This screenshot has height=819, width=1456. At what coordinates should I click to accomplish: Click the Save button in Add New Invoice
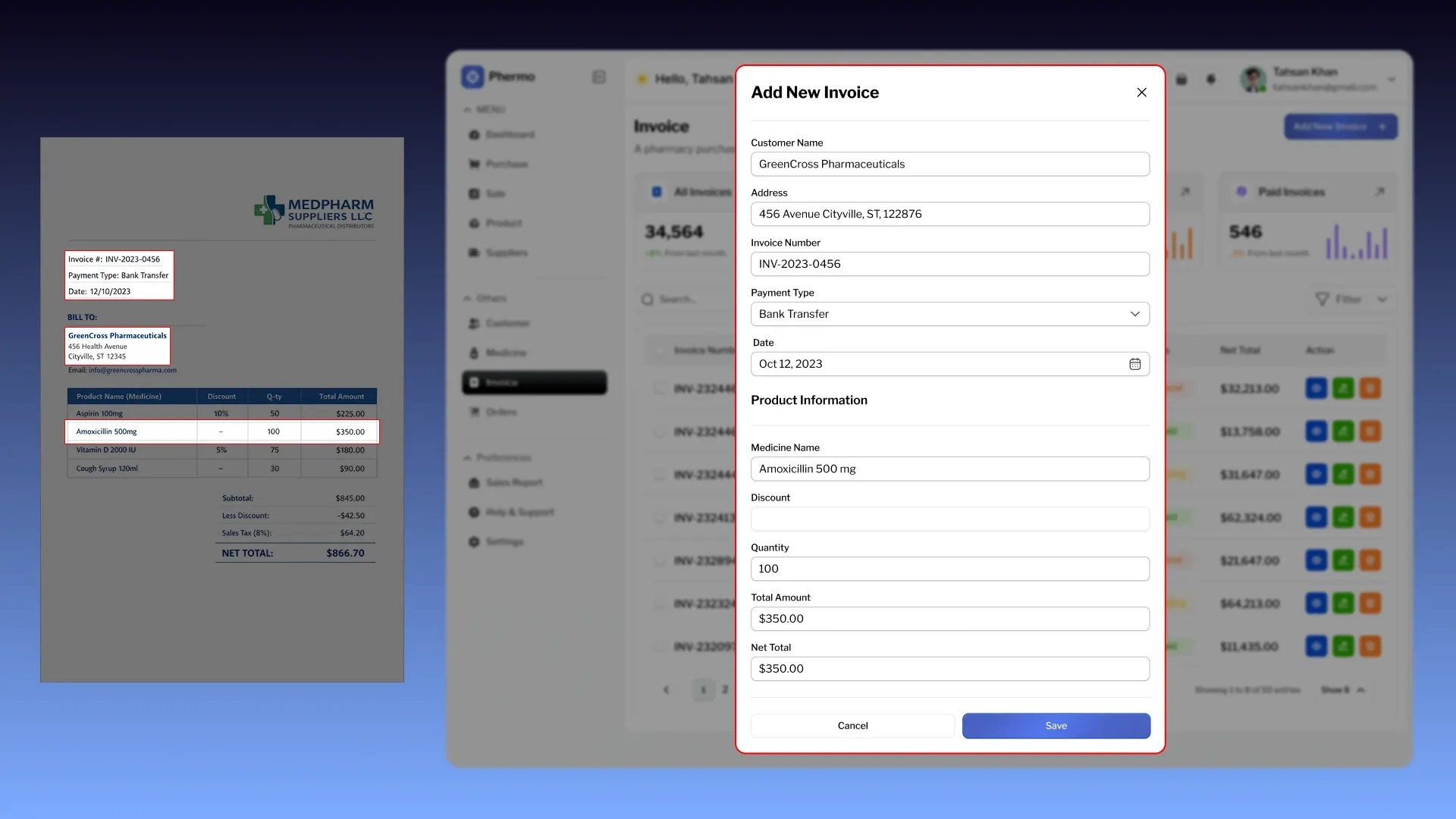(x=1055, y=726)
